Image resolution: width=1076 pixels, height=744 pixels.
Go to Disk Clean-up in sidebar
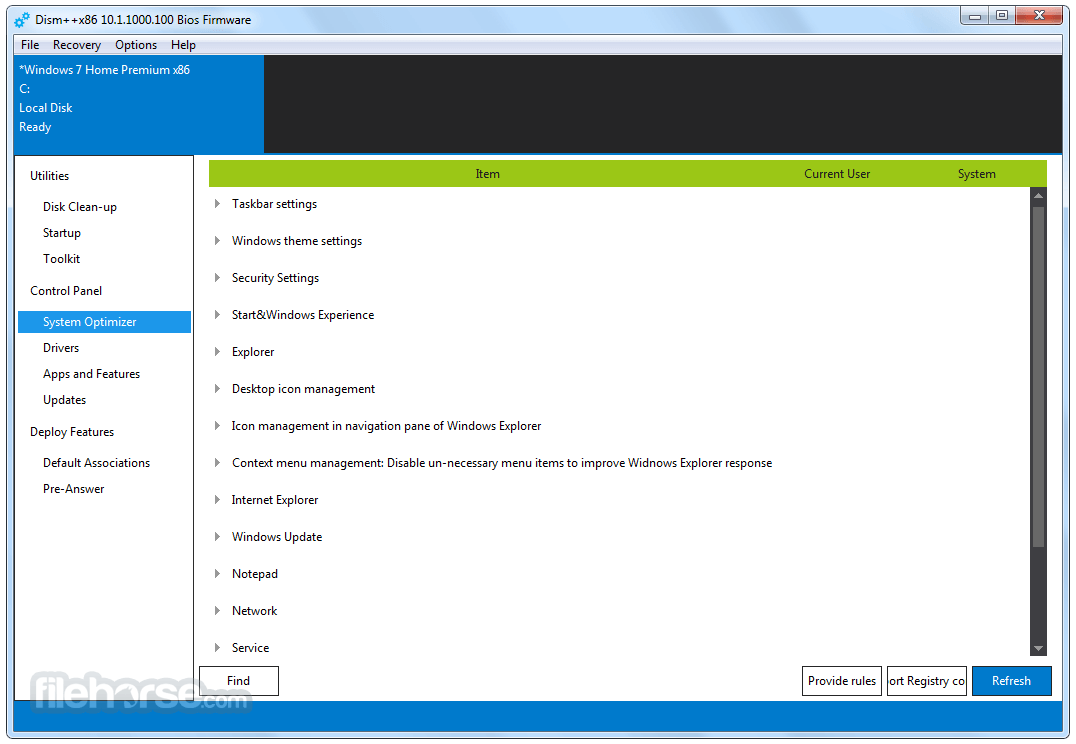[x=80, y=207]
